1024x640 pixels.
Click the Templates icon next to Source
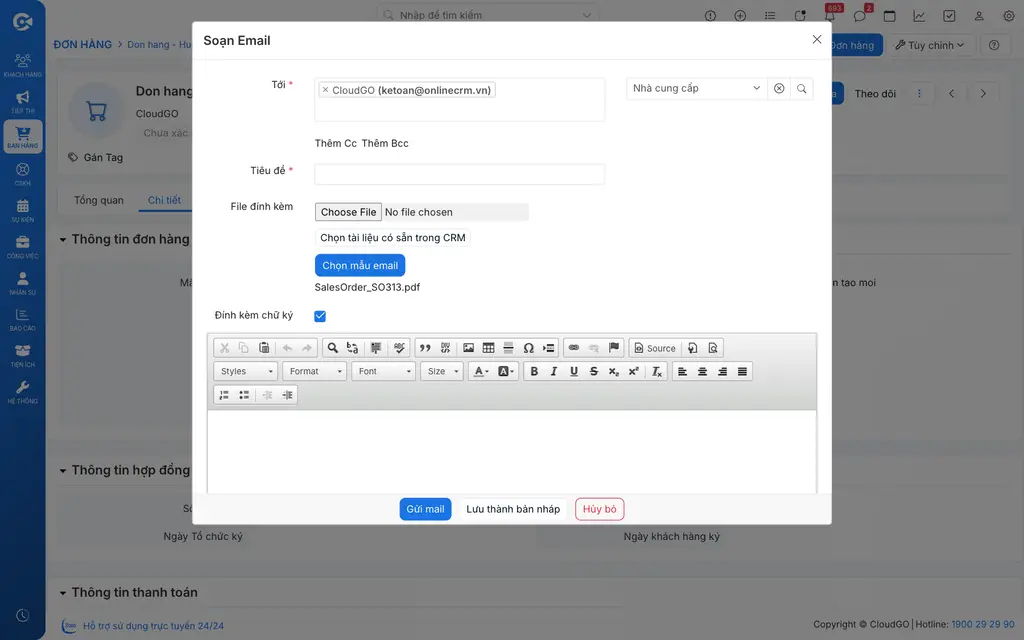point(693,348)
